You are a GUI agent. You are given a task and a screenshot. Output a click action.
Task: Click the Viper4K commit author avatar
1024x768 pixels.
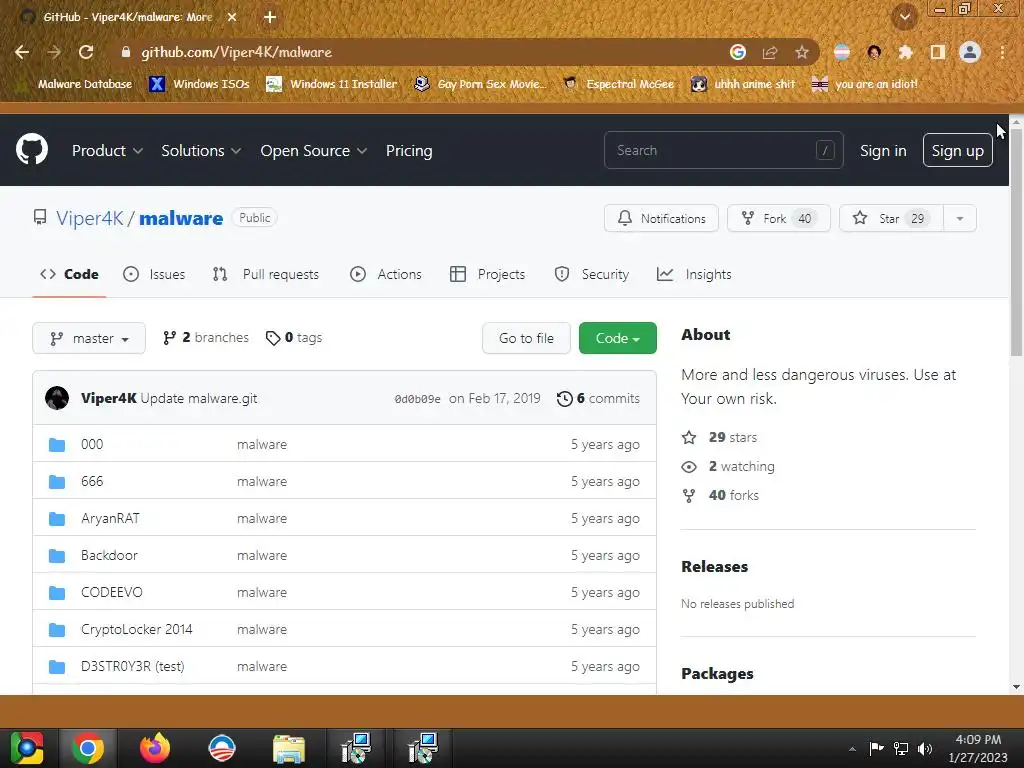57,398
